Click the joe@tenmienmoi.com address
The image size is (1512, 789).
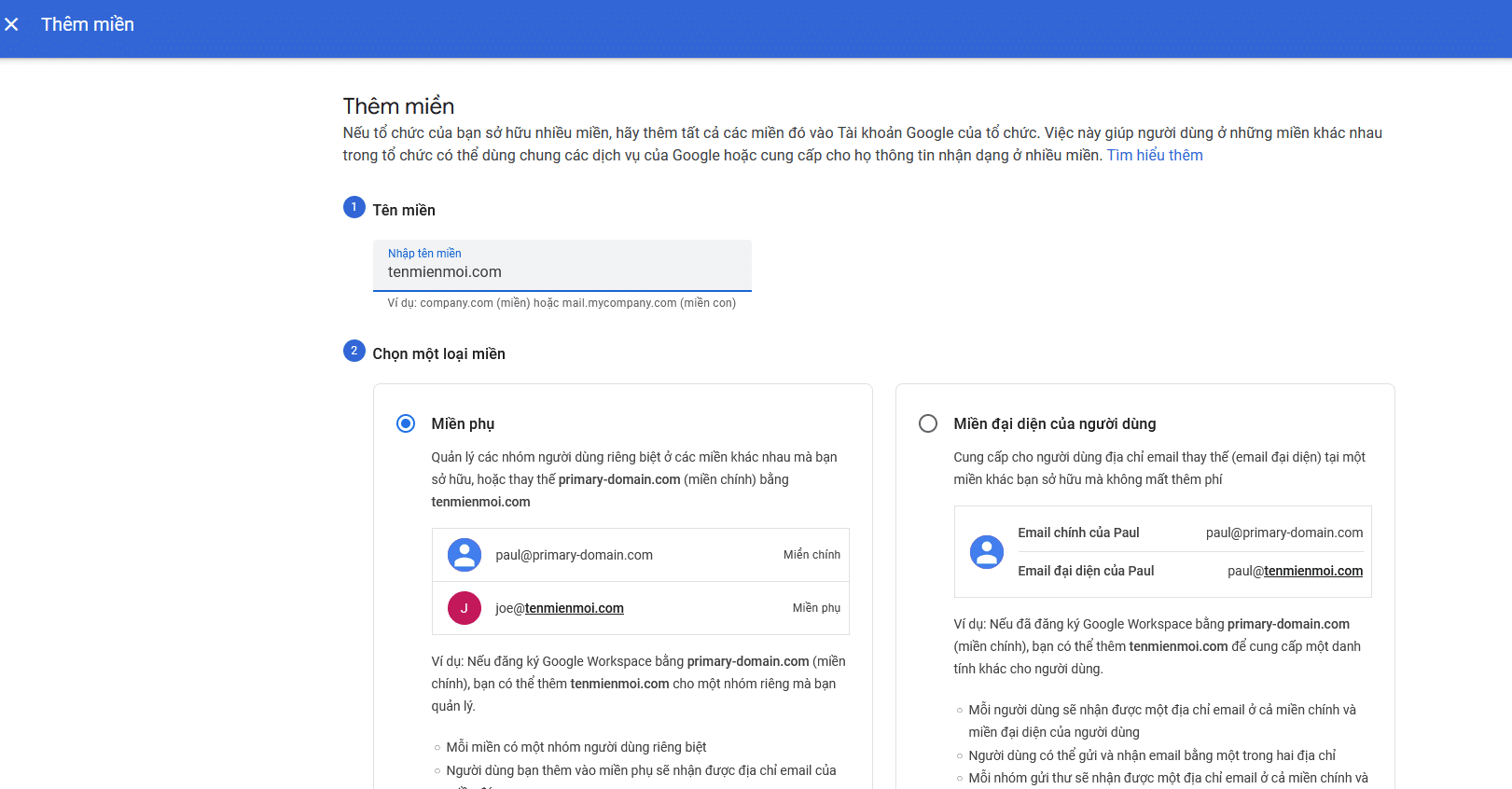click(559, 608)
